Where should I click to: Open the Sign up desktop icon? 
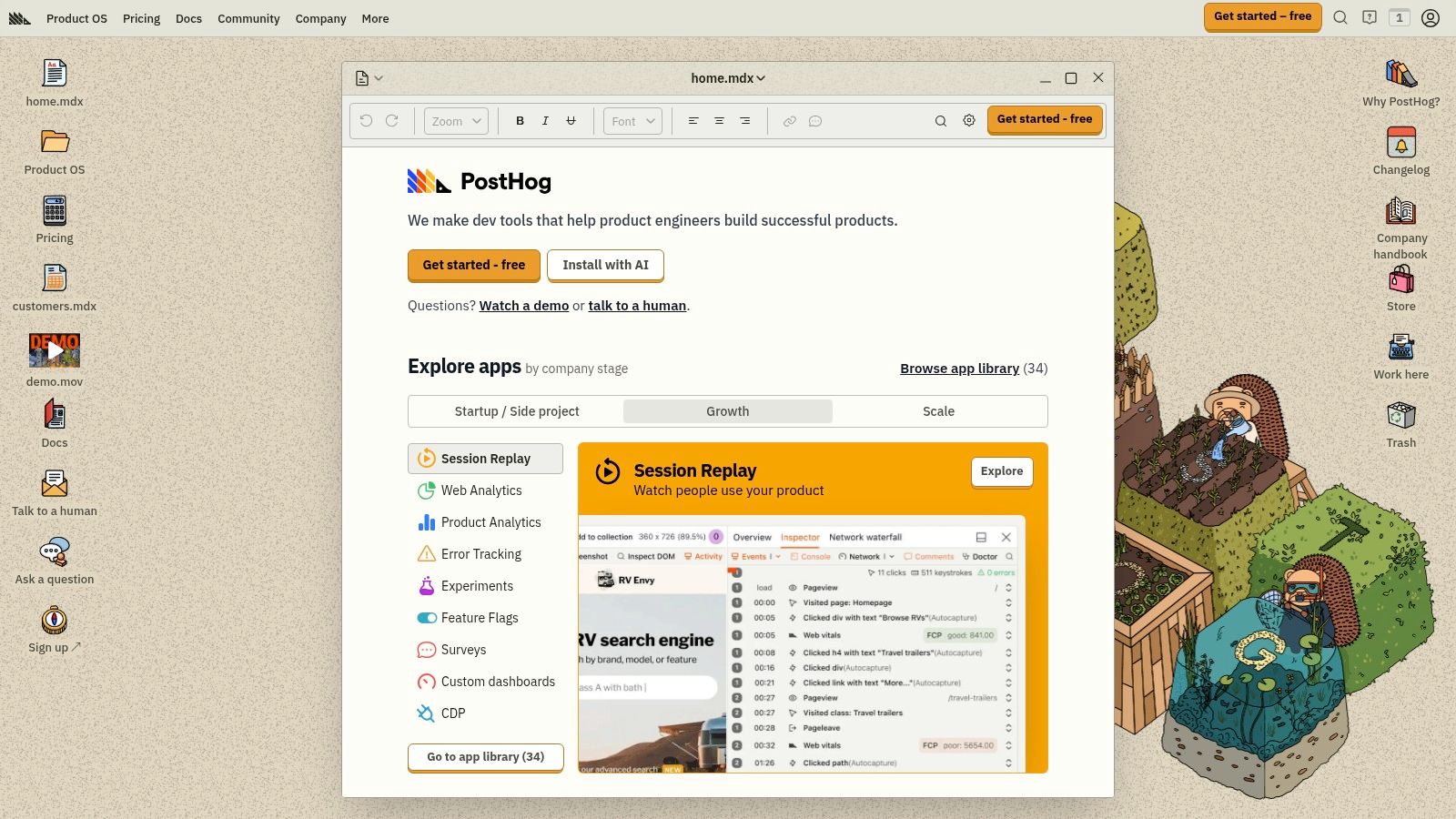coord(55,629)
